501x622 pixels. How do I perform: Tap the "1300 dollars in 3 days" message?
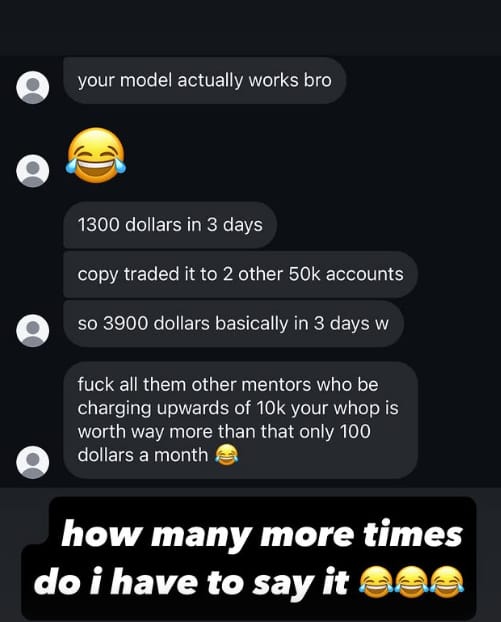170,225
